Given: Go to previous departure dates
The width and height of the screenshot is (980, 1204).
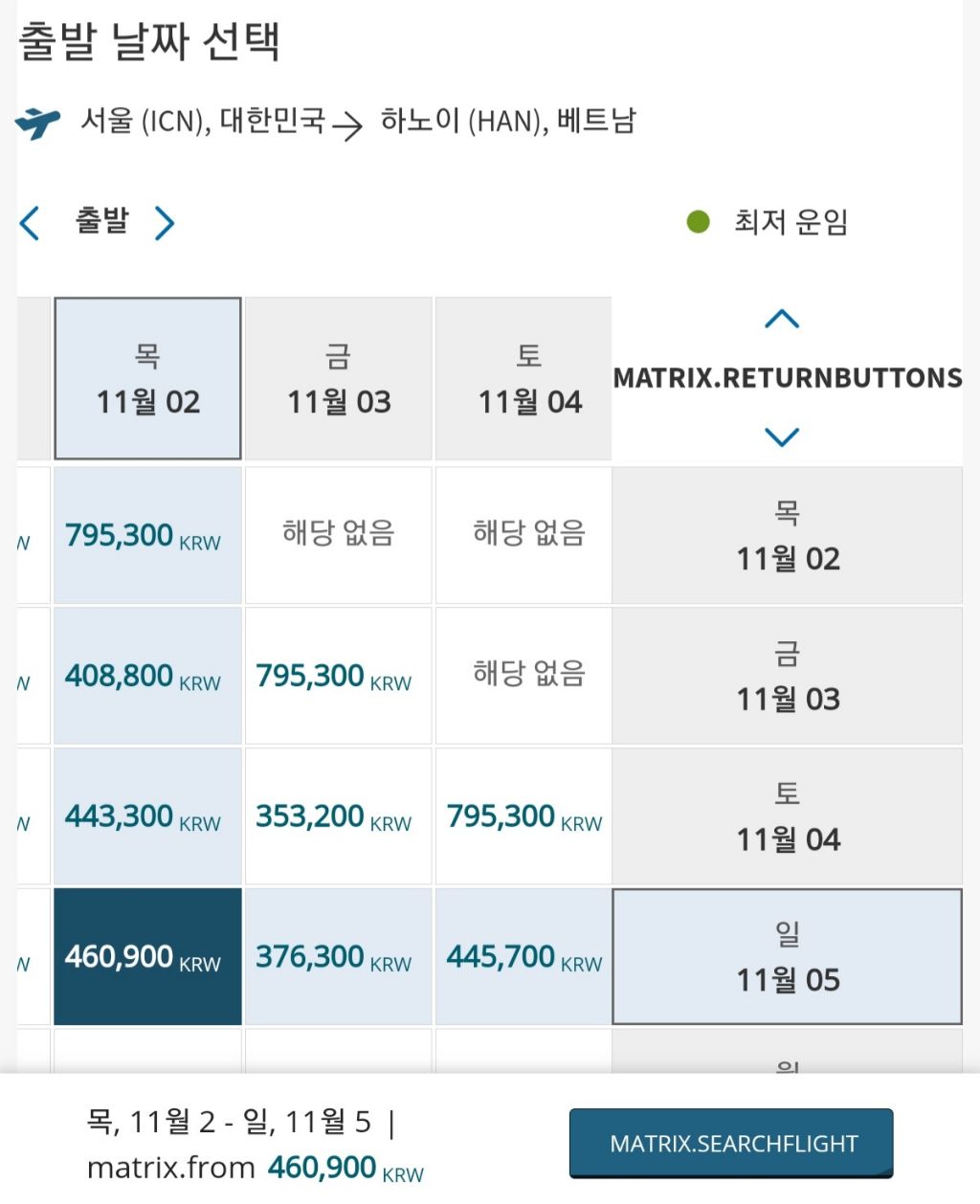Looking at the screenshot, I should point(30,223).
